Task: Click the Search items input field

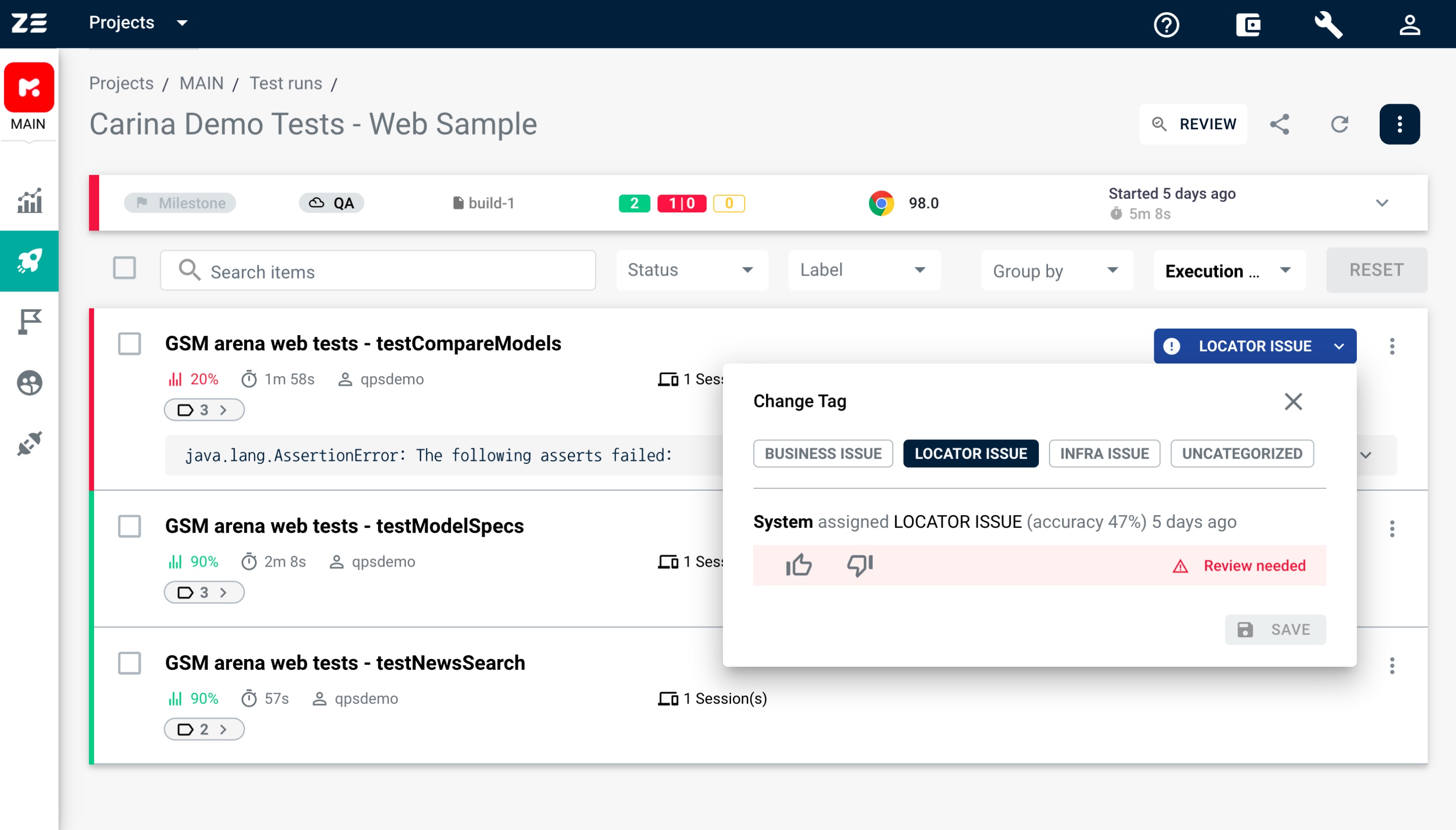Action: (378, 271)
